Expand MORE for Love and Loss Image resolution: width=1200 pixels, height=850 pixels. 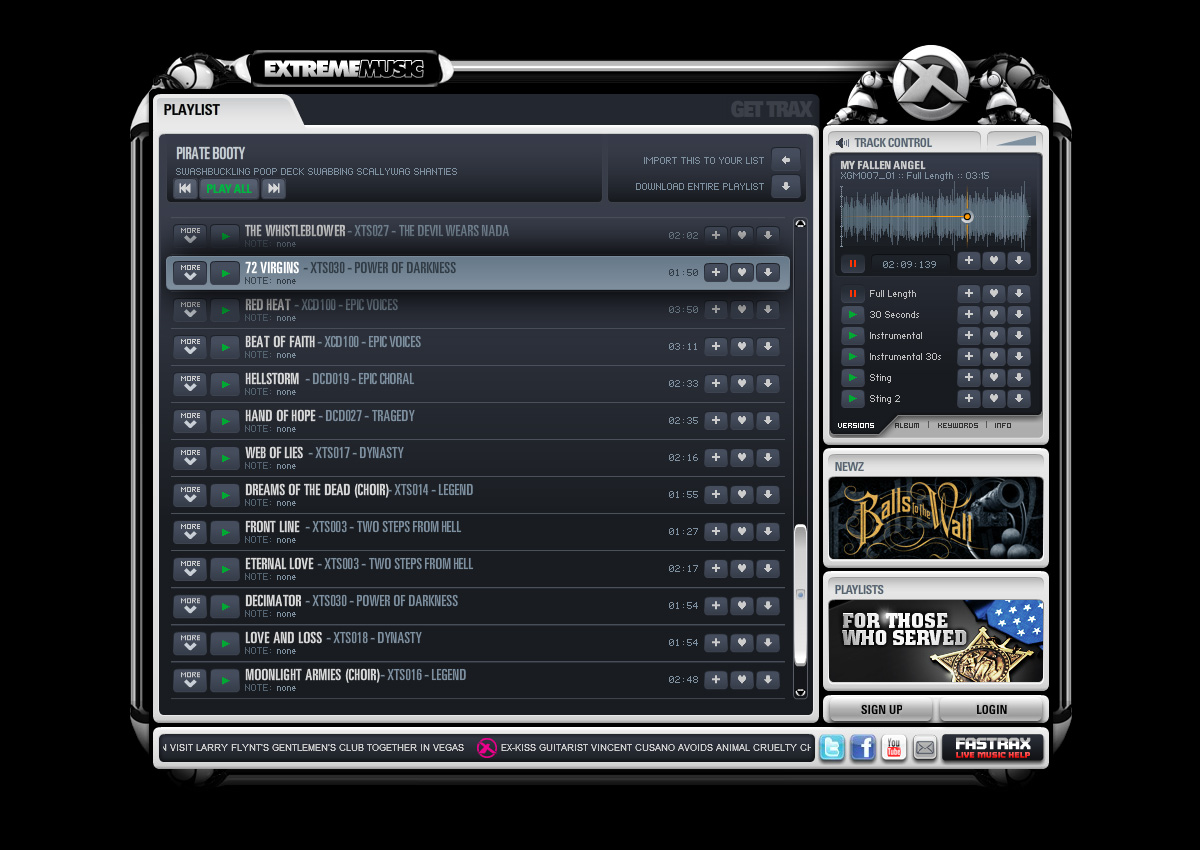190,642
